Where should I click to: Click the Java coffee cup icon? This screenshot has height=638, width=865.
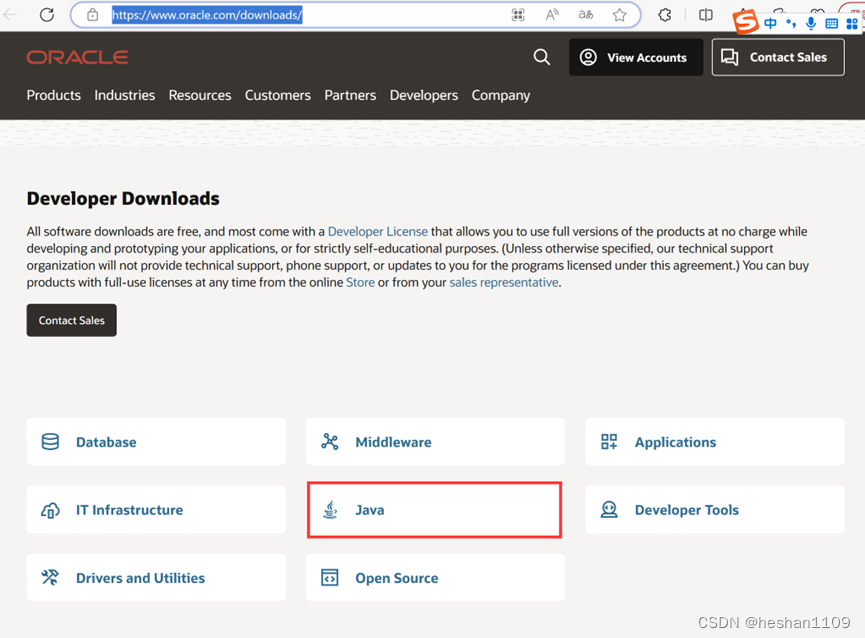click(x=330, y=510)
